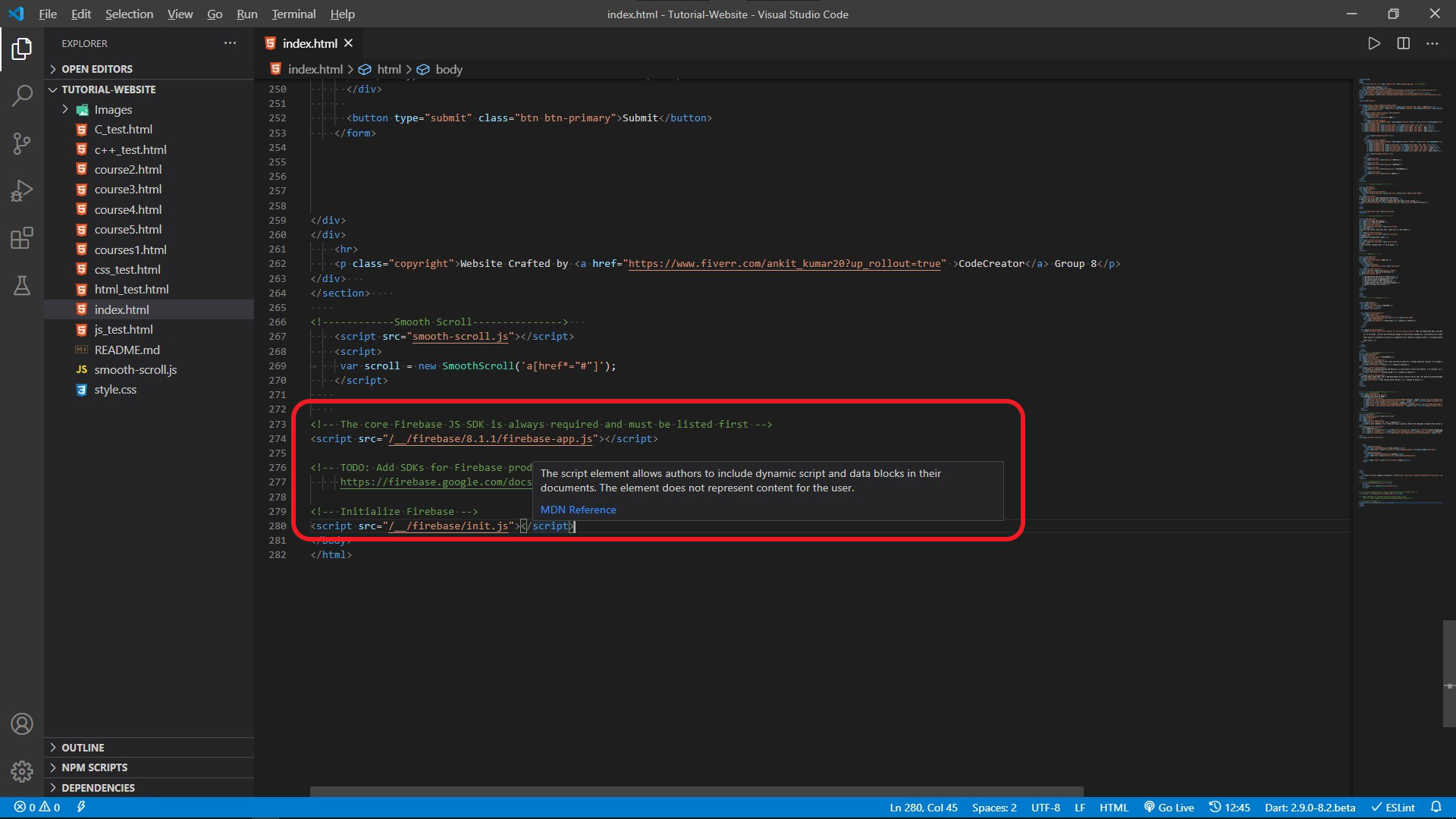Click the horizontal scrollbar under the editor
The width and height of the screenshot is (1456, 819).
[696, 792]
